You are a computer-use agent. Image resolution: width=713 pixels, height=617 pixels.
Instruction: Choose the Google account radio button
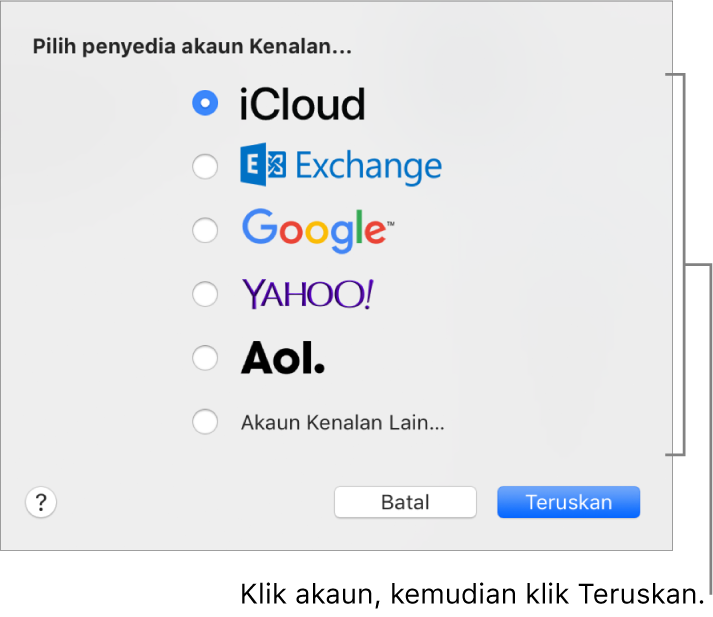tap(205, 230)
